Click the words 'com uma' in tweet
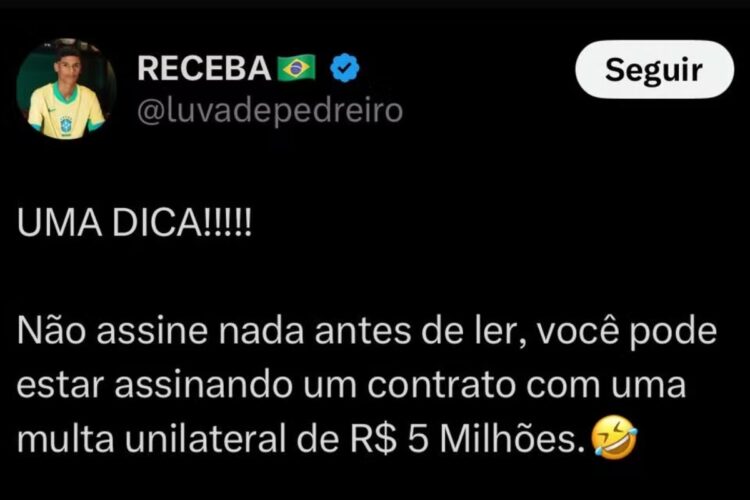 [606, 386]
